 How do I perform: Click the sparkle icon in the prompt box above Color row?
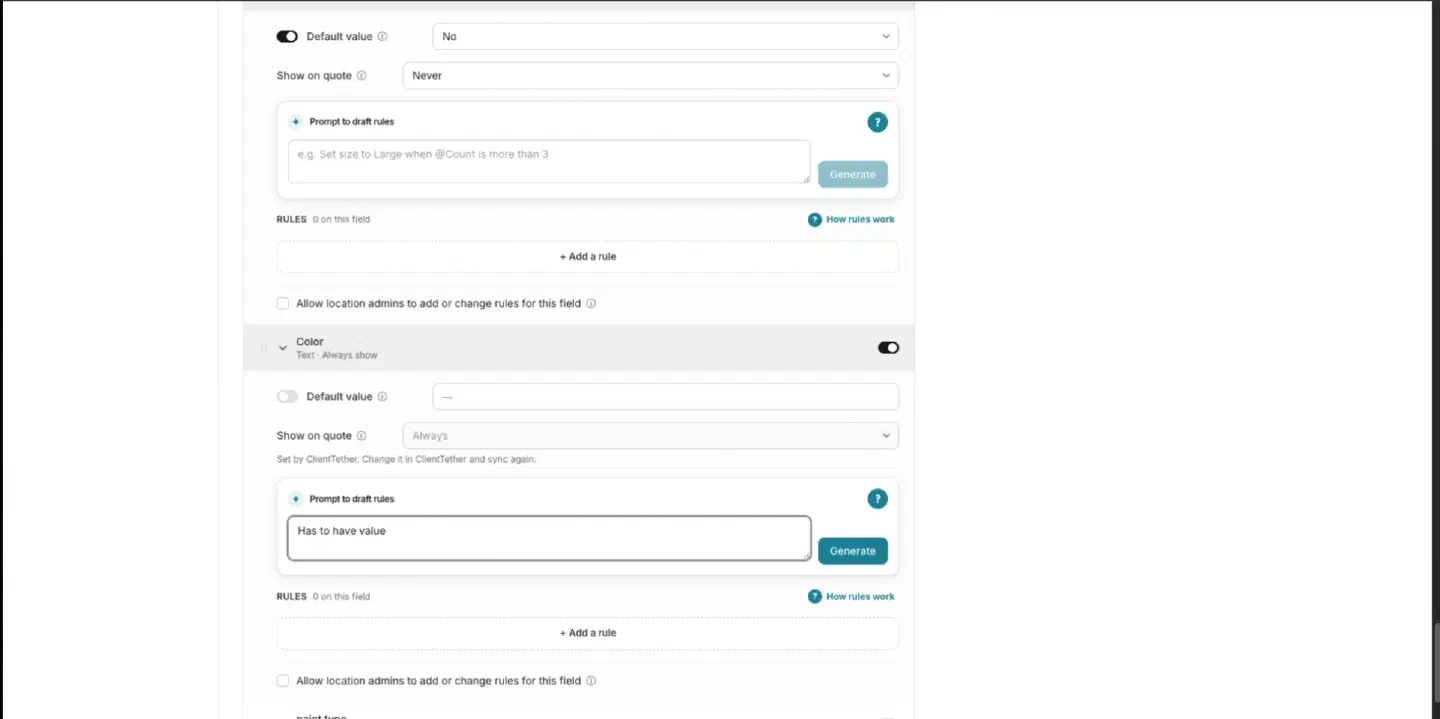[296, 122]
